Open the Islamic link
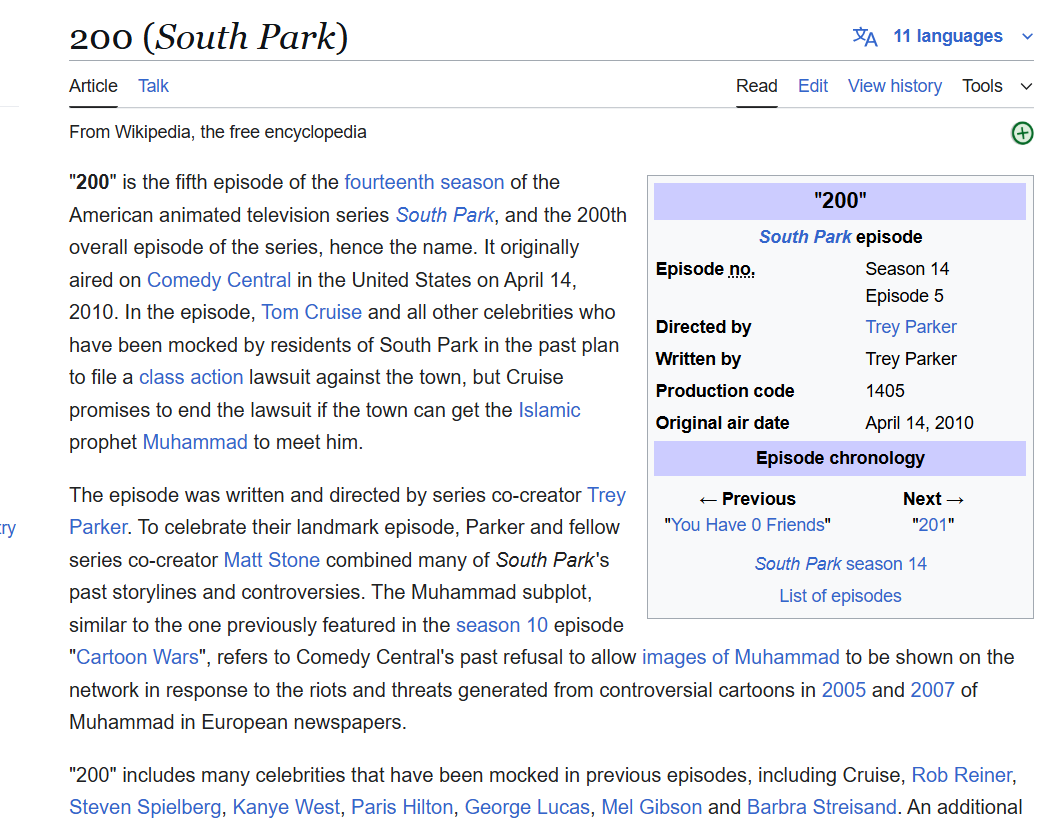 pos(549,410)
